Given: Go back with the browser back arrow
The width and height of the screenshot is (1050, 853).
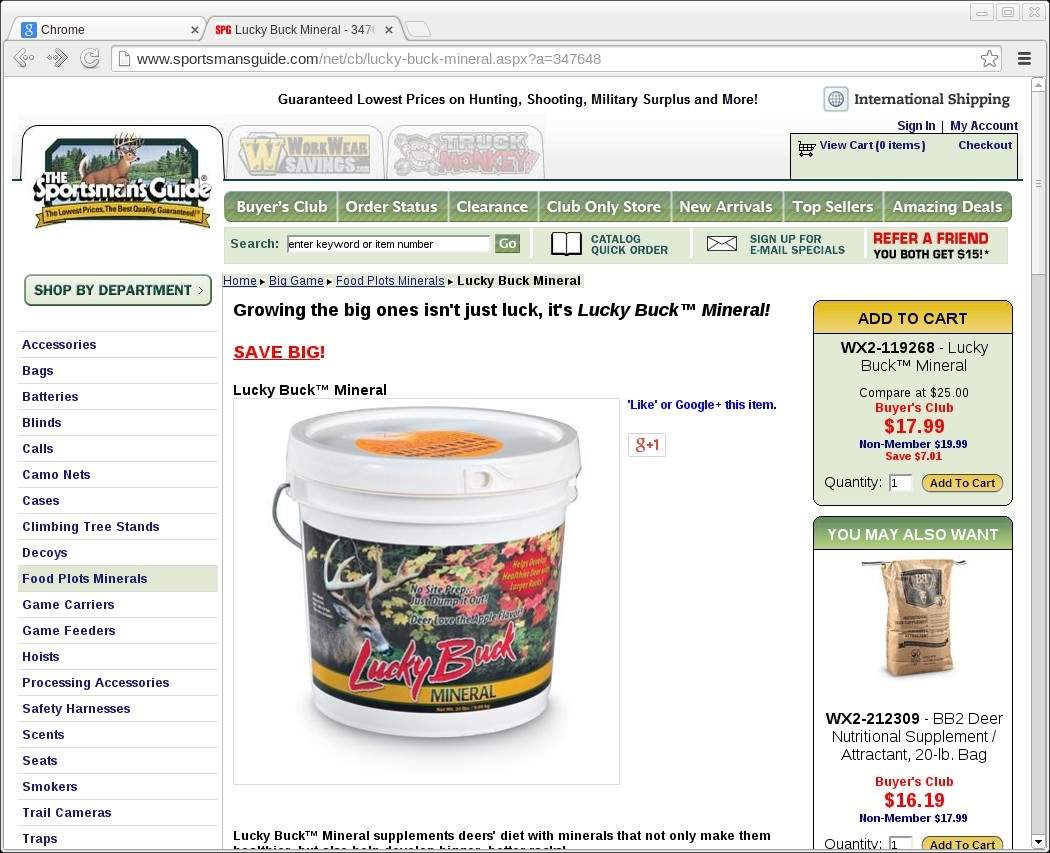Looking at the screenshot, I should tap(23, 59).
